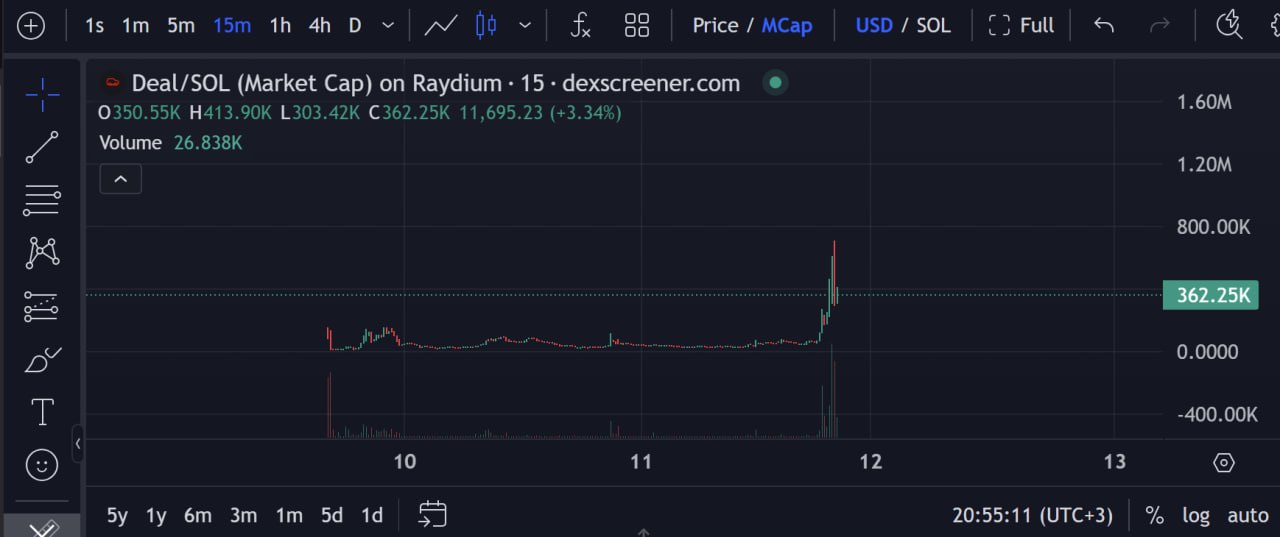Select the 4h timeframe
This screenshot has width=1280, height=537.
point(320,25)
